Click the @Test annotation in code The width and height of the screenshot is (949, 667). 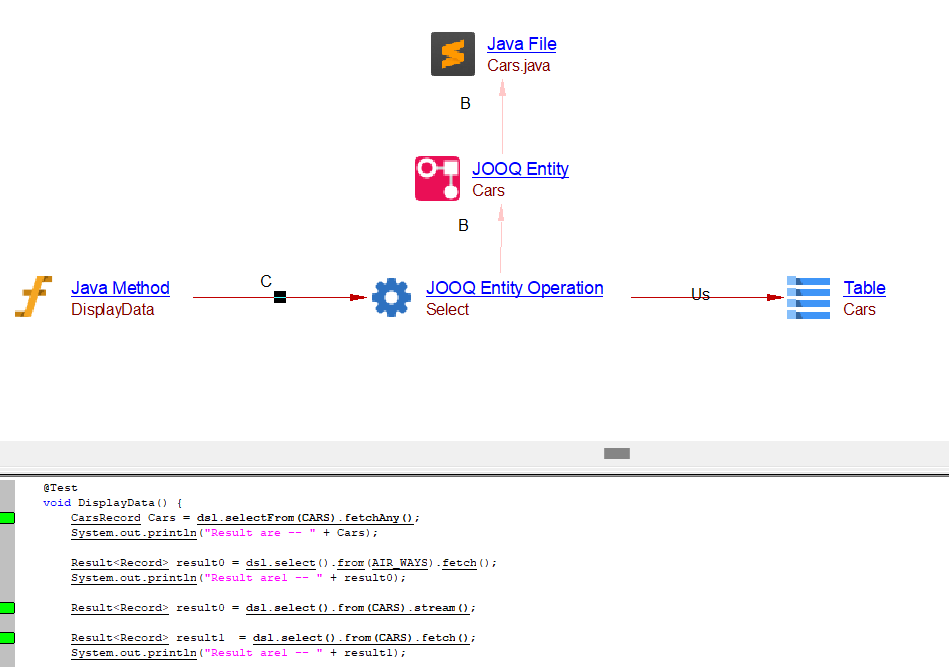pos(60,488)
